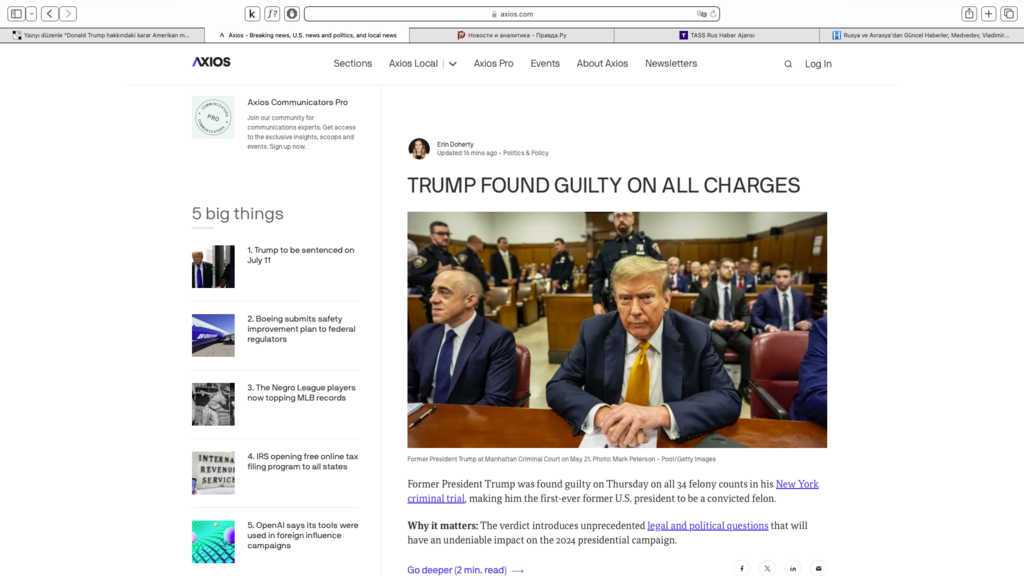Click Safari's Share button in toolbar

968,14
